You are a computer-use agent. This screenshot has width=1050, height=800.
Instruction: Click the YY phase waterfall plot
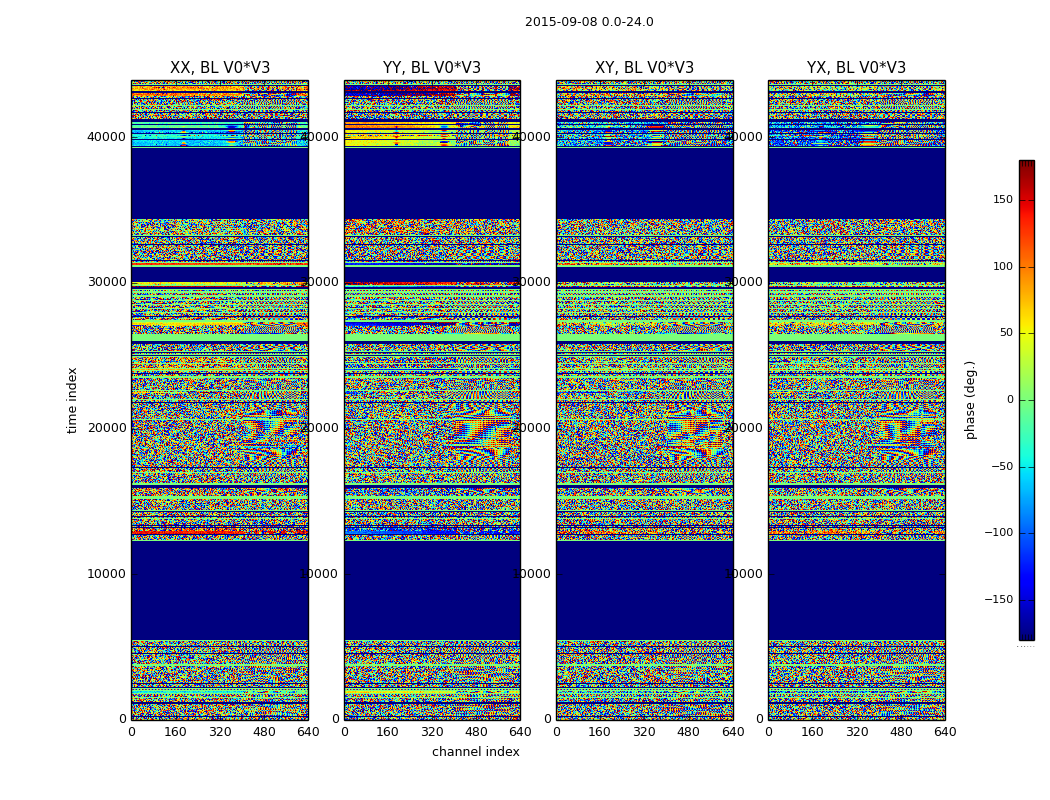[x=432, y=400]
